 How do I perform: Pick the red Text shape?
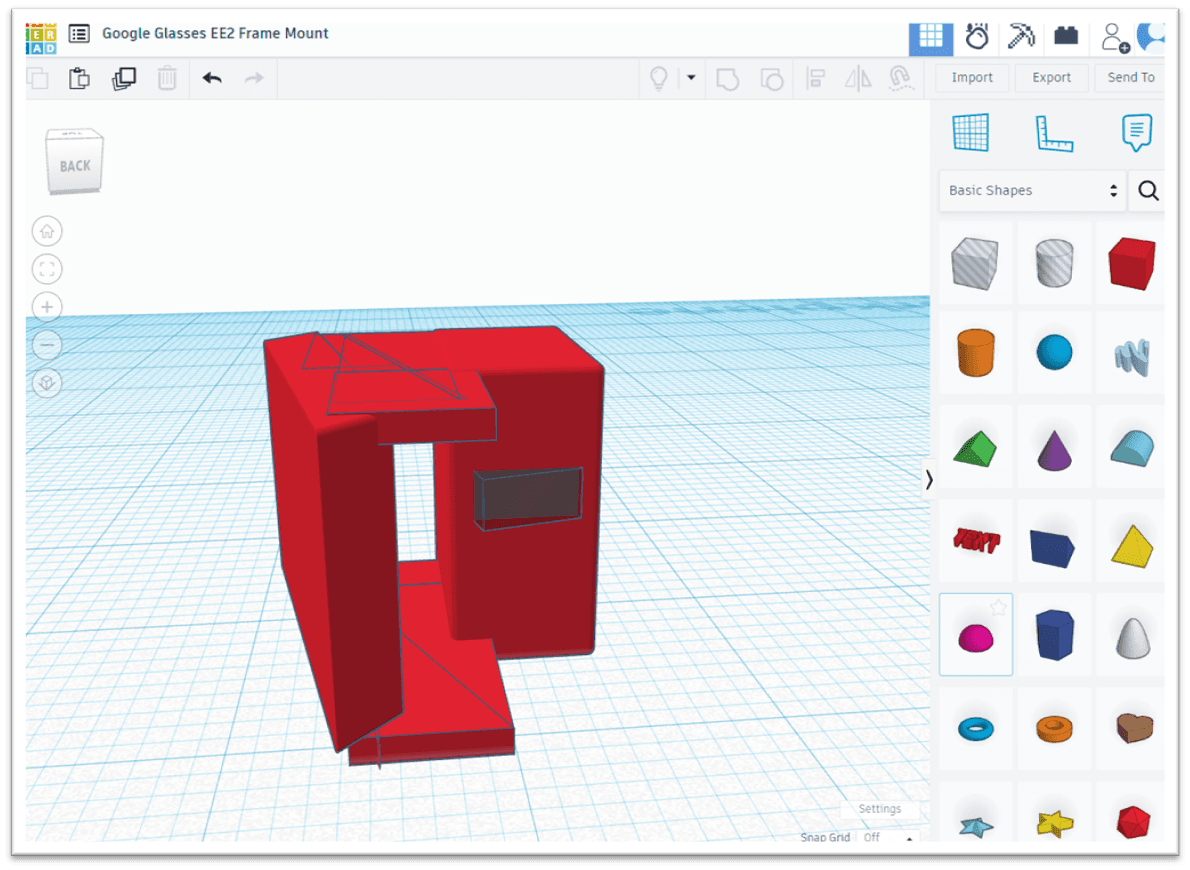pos(976,541)
